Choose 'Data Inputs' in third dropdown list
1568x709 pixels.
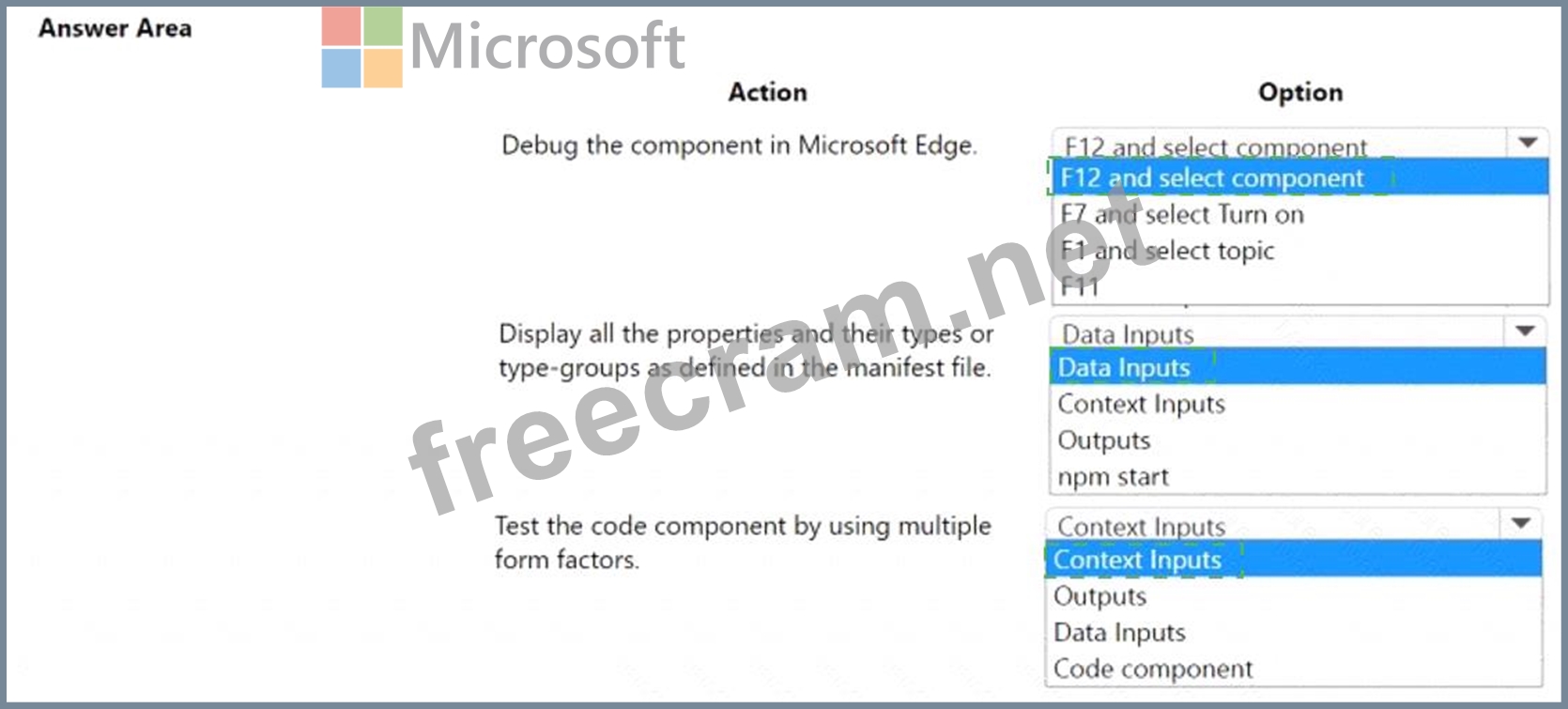click(x=1119, y=633)
